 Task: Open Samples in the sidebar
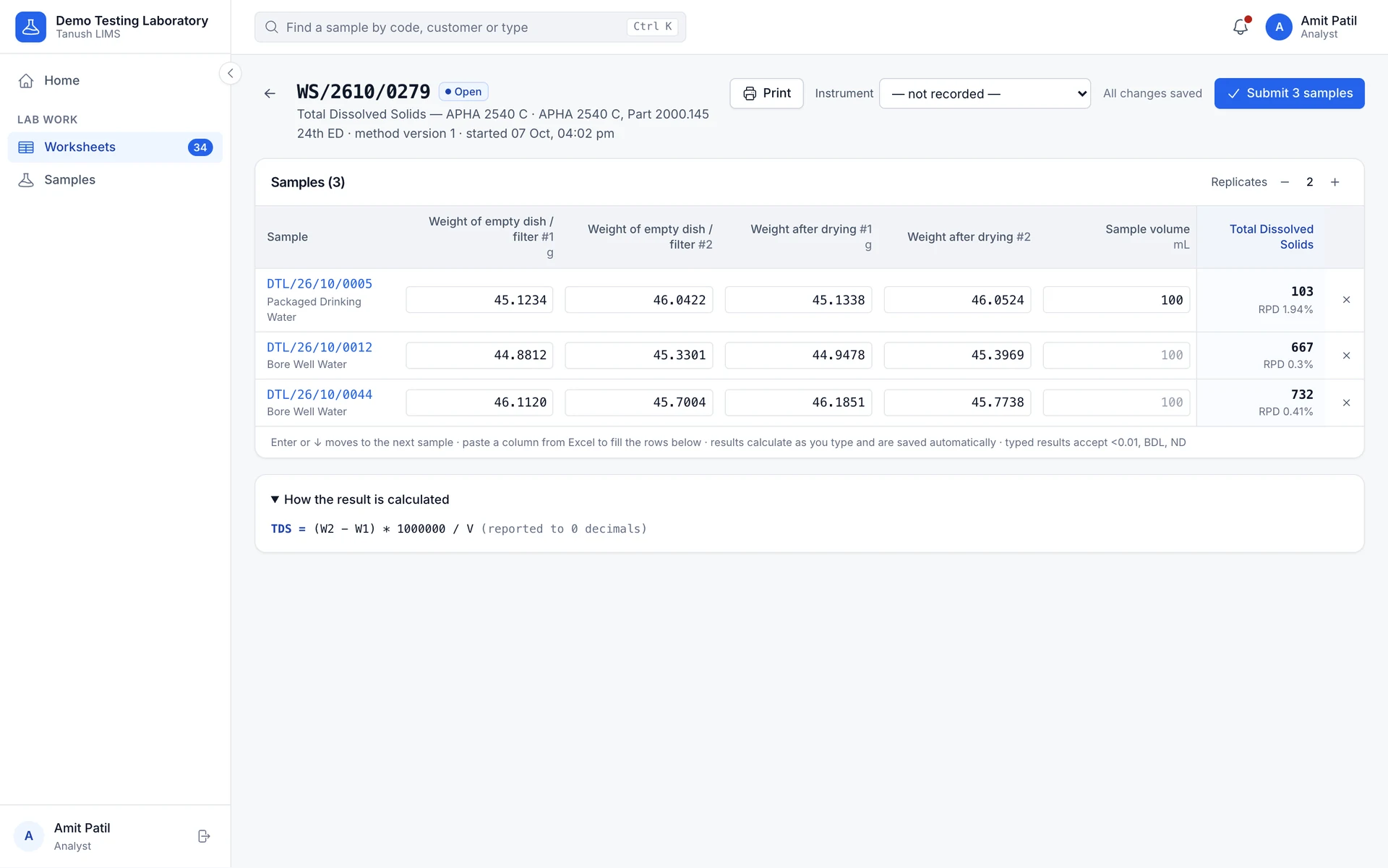pos(115,180)
